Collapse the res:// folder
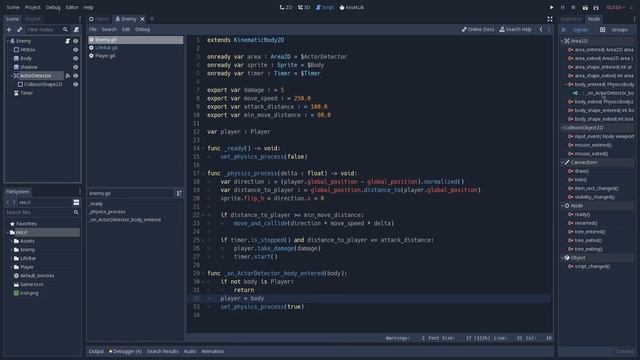The image size is (640, 360). coord(7,232)
